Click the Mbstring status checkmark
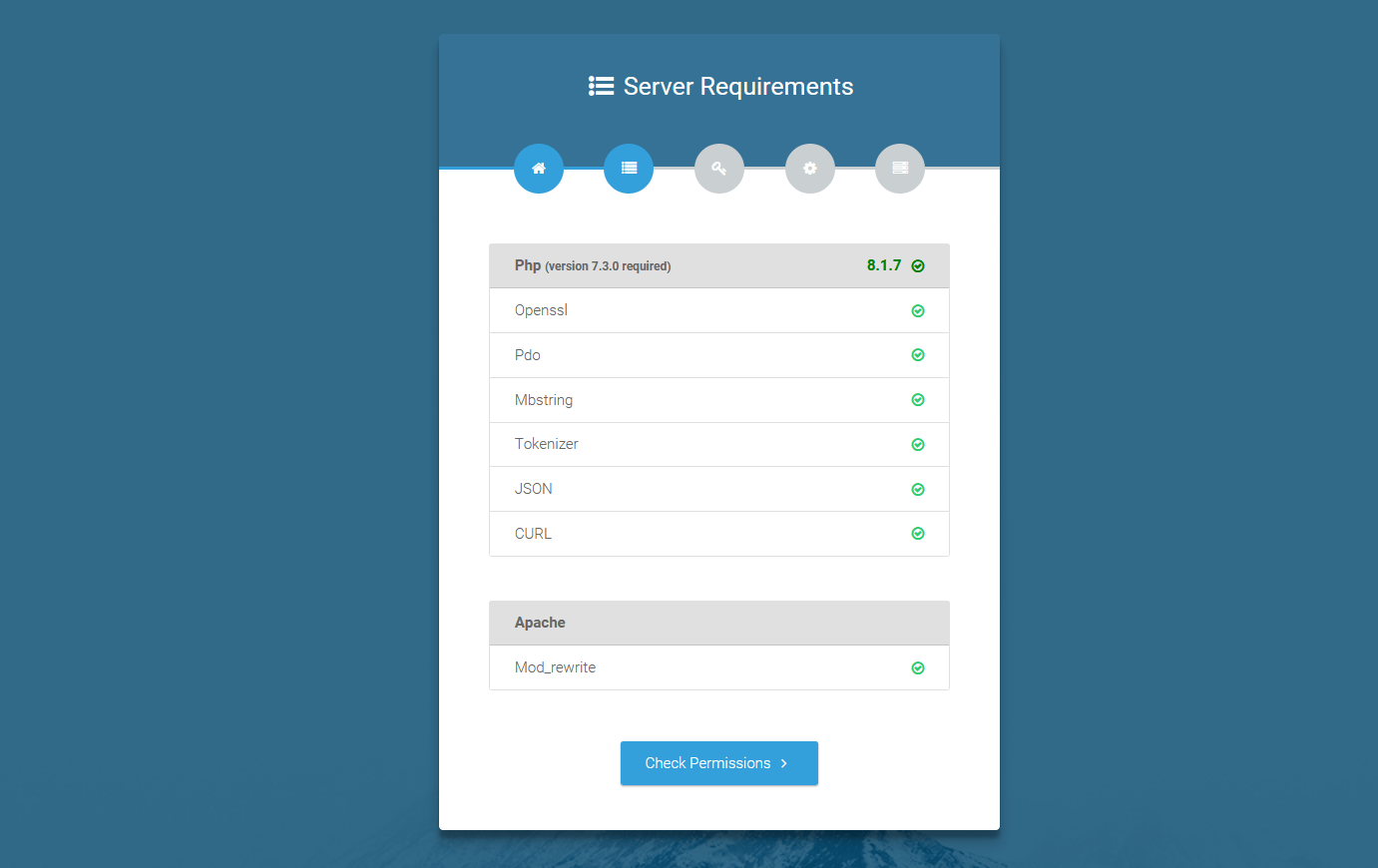 click(918, 400)
